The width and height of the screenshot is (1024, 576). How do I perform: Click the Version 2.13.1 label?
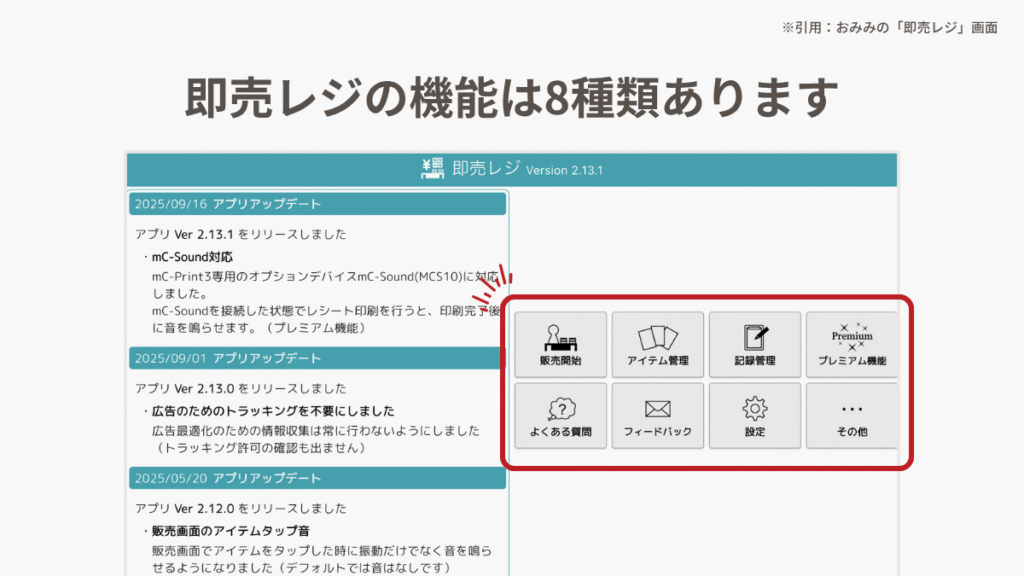coord(564,171)
